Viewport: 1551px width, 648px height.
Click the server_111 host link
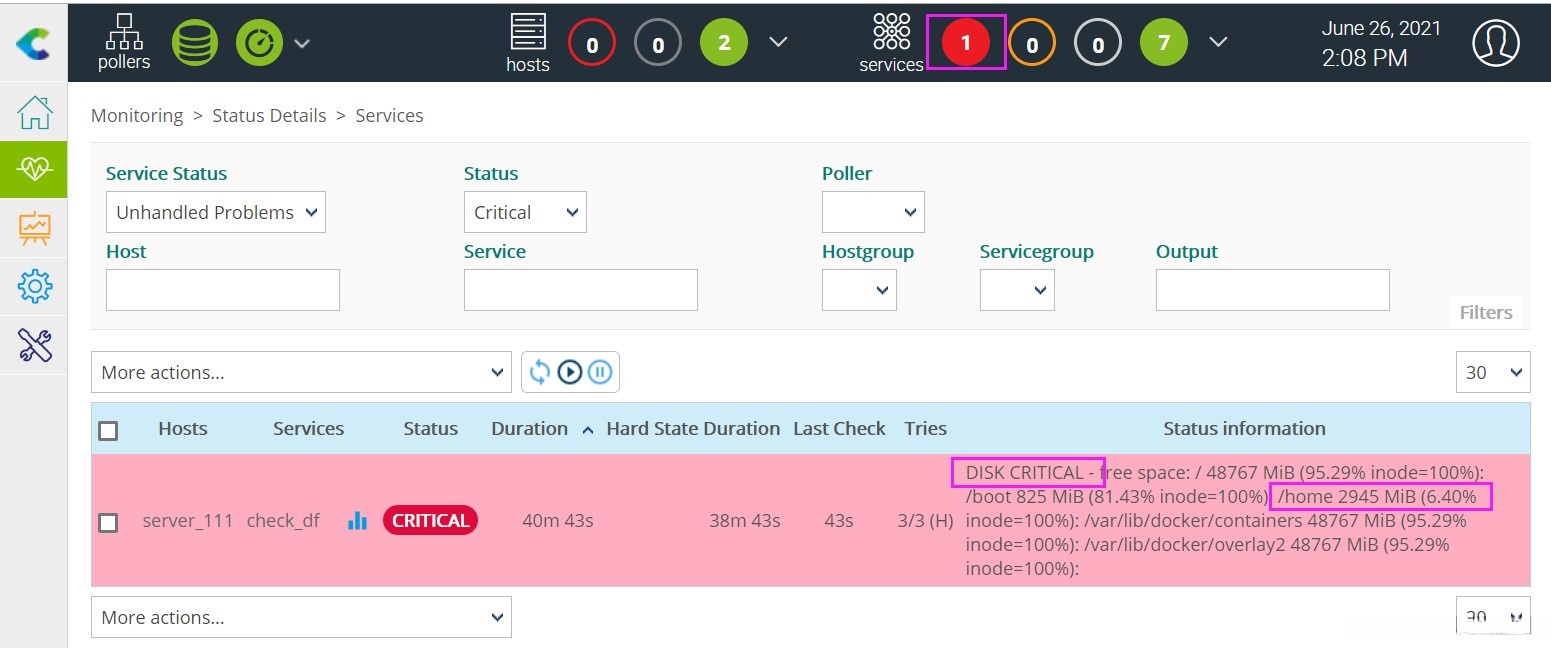point(187,521)
